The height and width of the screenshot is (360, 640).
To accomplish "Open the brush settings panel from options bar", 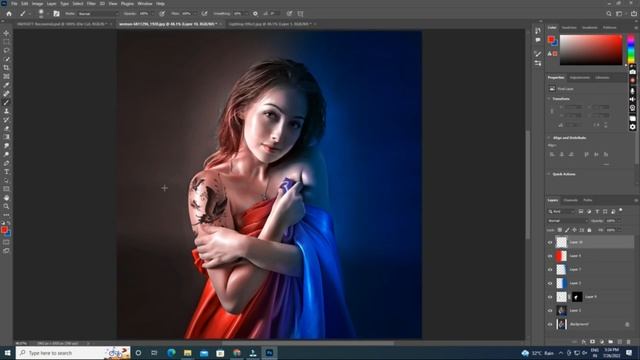I will [x=56, y=13].
